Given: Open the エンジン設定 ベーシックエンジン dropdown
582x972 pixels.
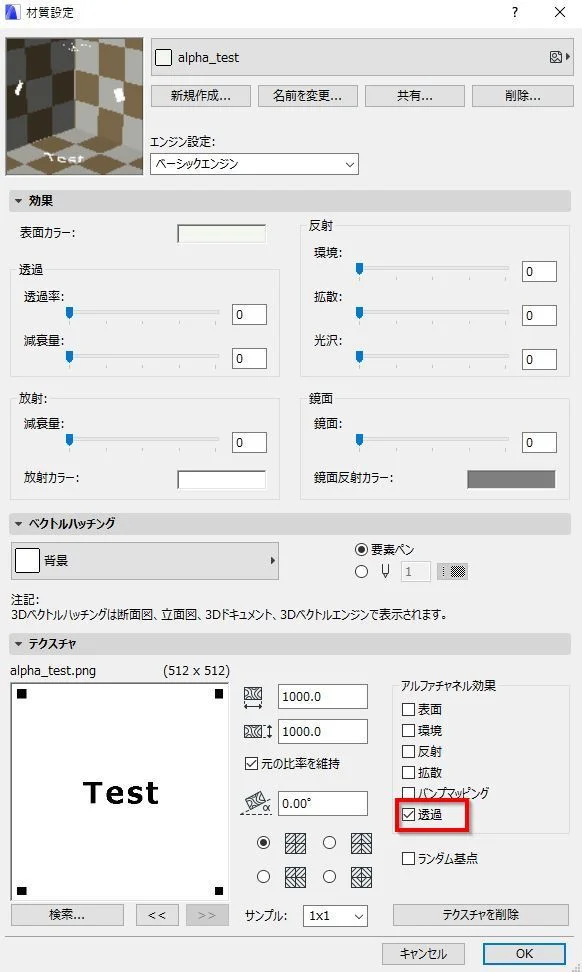Looking at the screenshot, I should pyautogui.click(x=254, y=164).
